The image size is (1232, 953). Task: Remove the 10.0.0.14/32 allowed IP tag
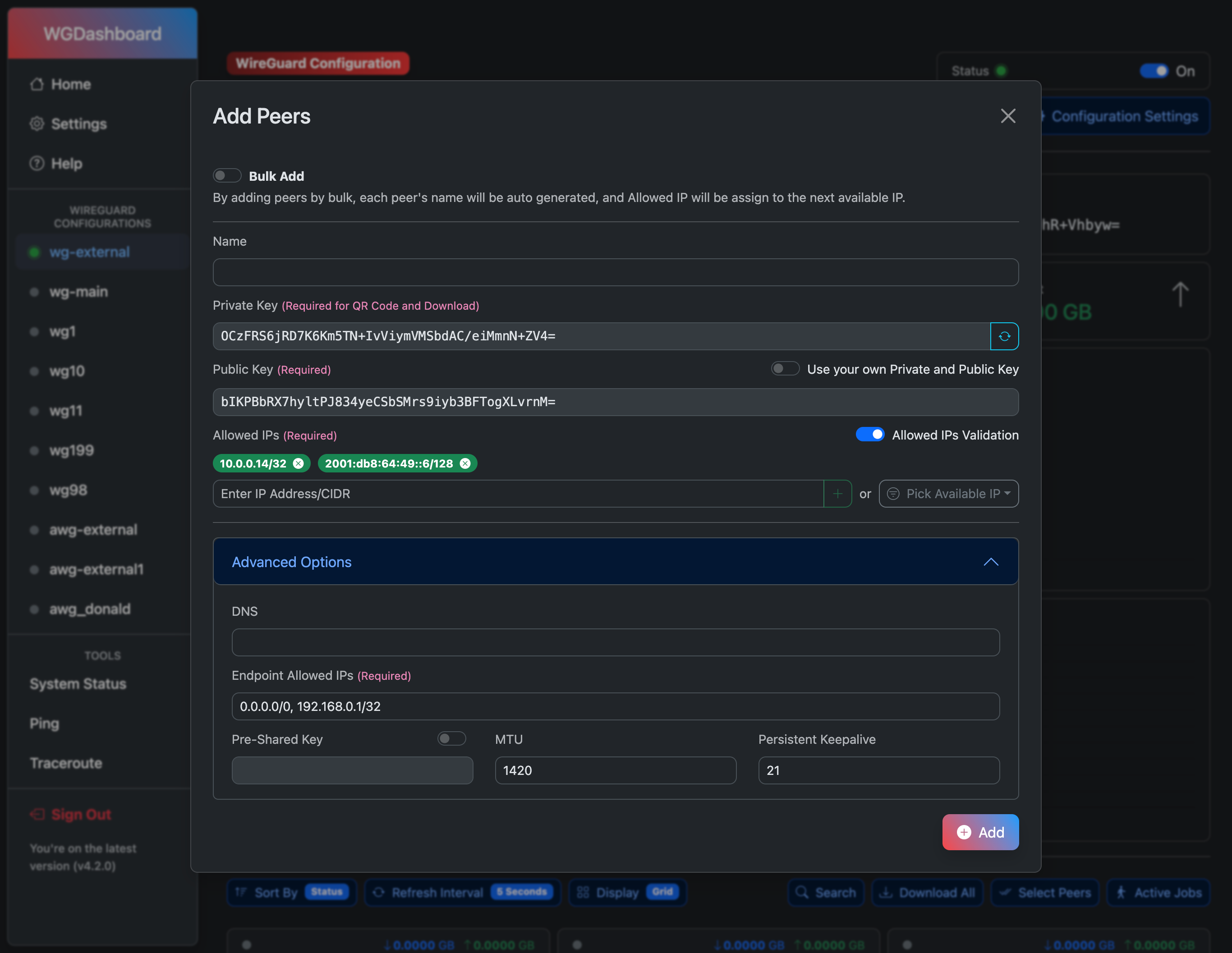(299, 463)
